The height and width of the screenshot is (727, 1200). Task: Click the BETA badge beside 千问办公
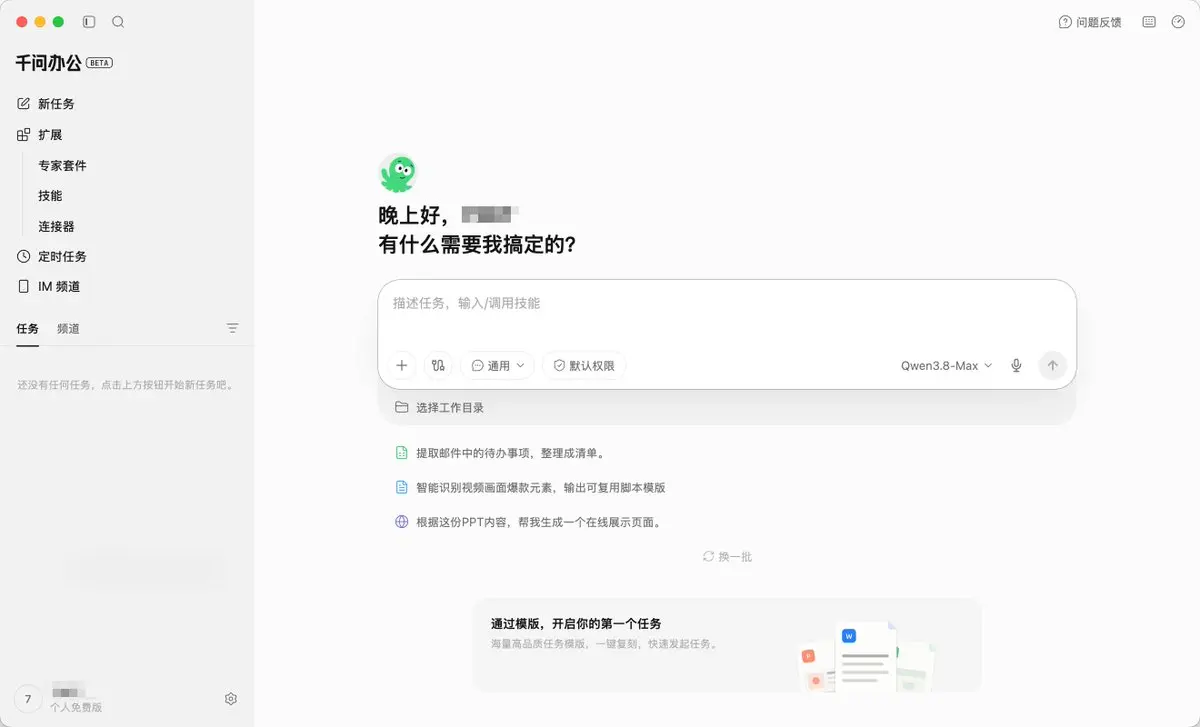[100, 63]
